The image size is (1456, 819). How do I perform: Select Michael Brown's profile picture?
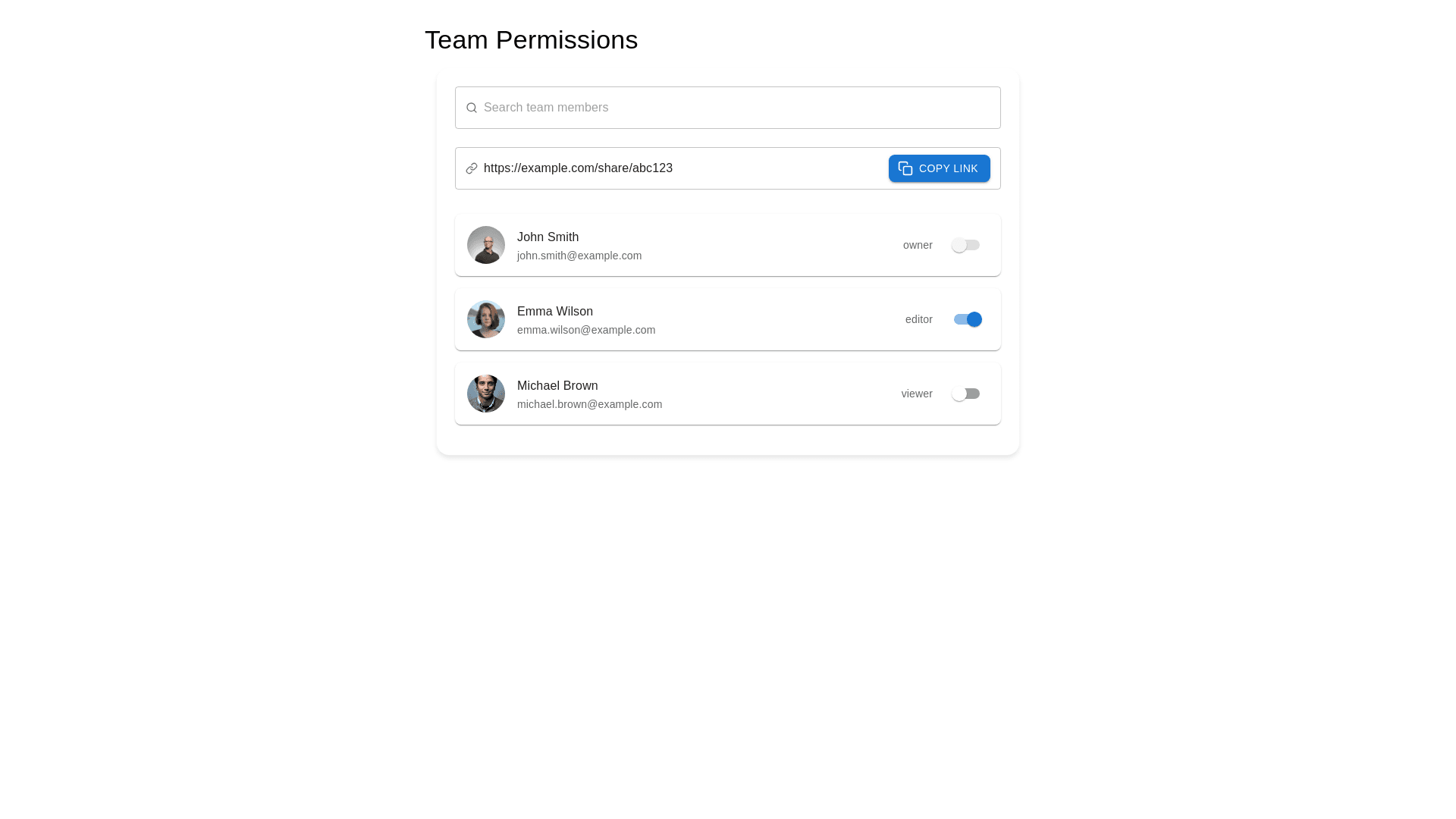(486, 394)
